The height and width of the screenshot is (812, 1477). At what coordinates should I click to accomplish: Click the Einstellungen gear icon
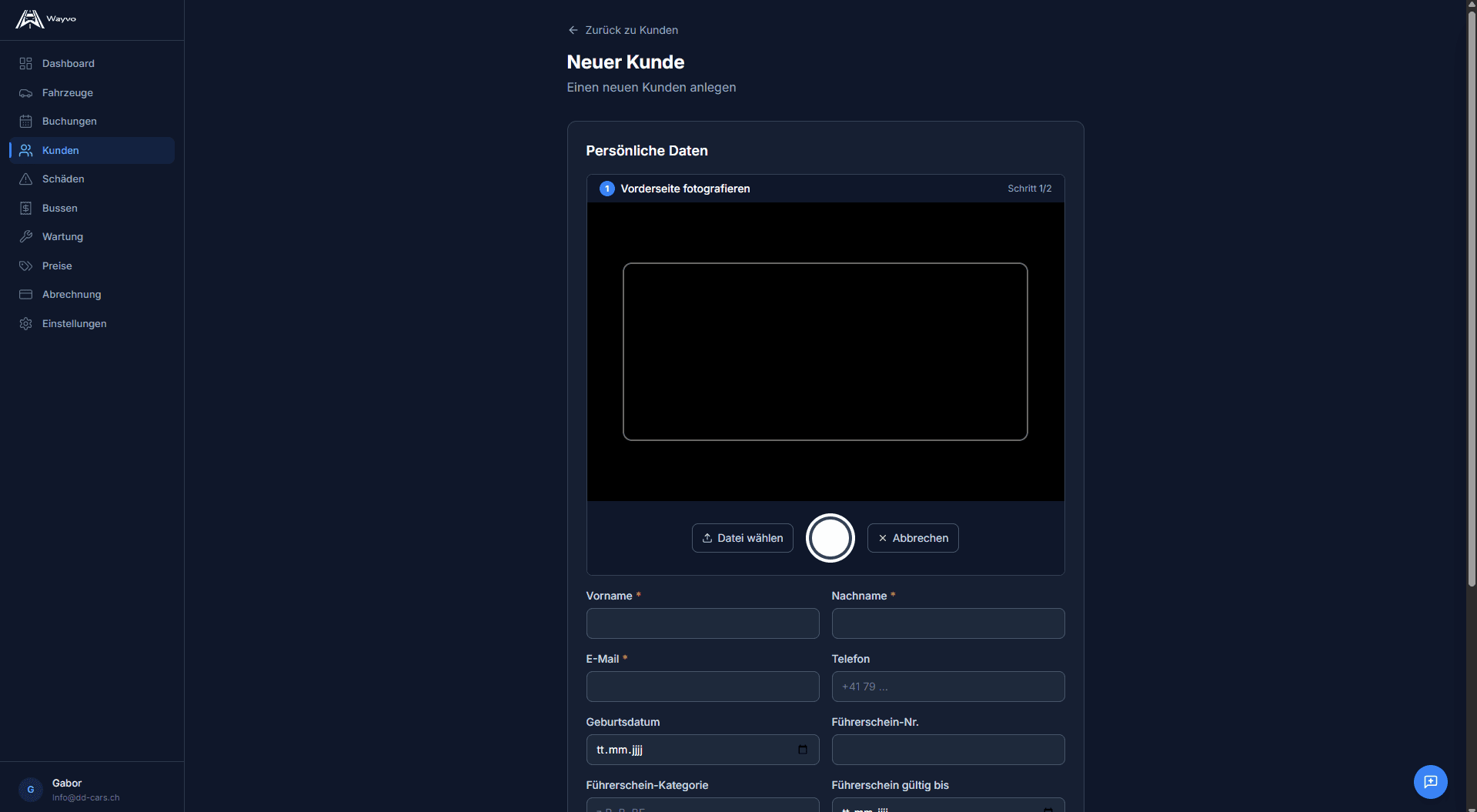pos(26,324)
